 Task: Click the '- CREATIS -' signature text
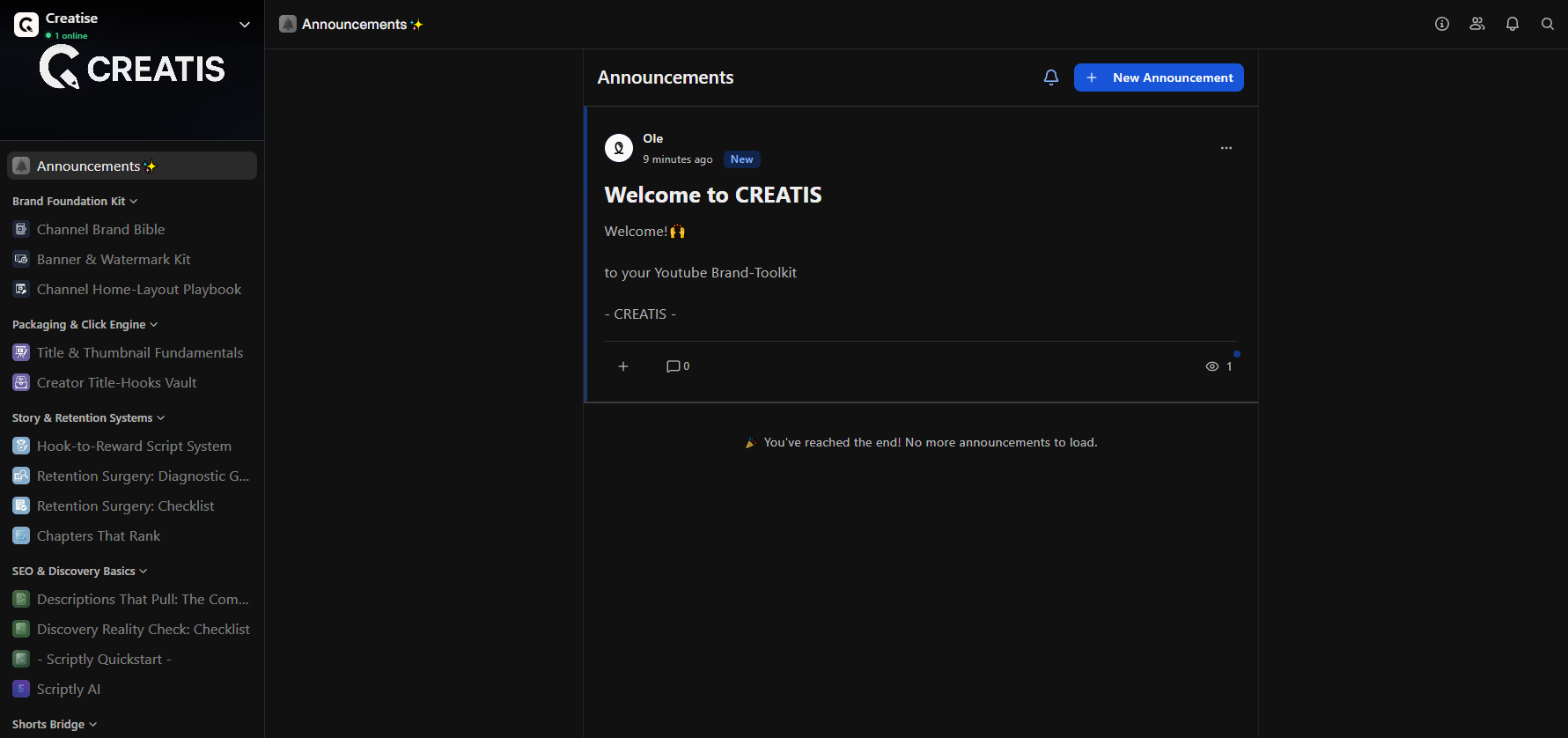[640, 314]
